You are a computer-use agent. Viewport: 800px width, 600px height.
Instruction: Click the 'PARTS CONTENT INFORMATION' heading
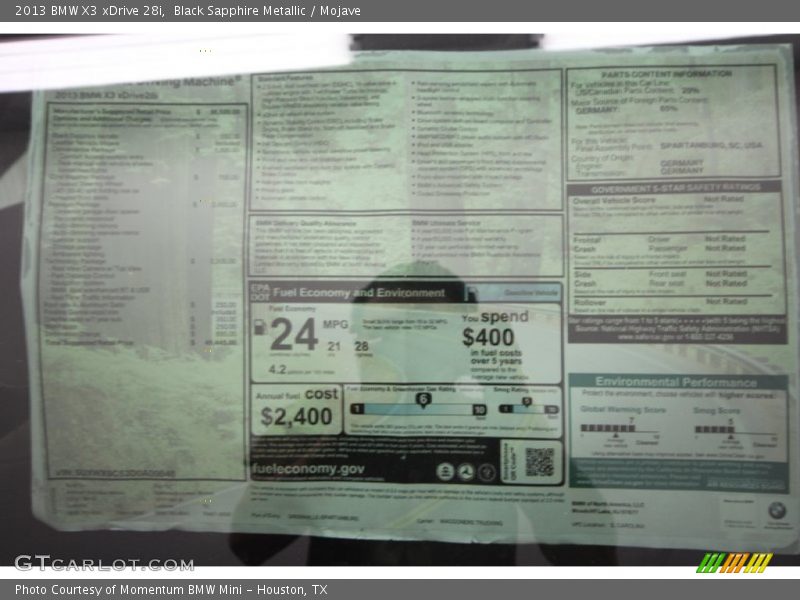tap(666, 74)
